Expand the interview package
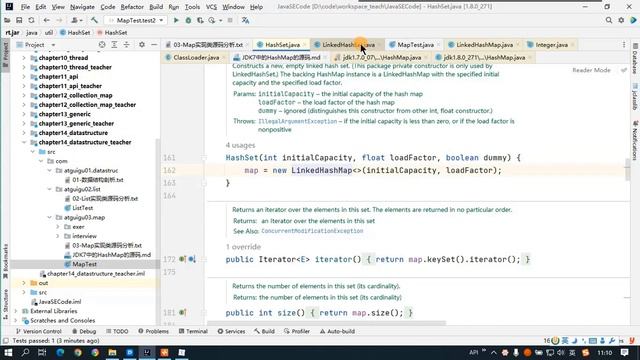 click(58, 236)
